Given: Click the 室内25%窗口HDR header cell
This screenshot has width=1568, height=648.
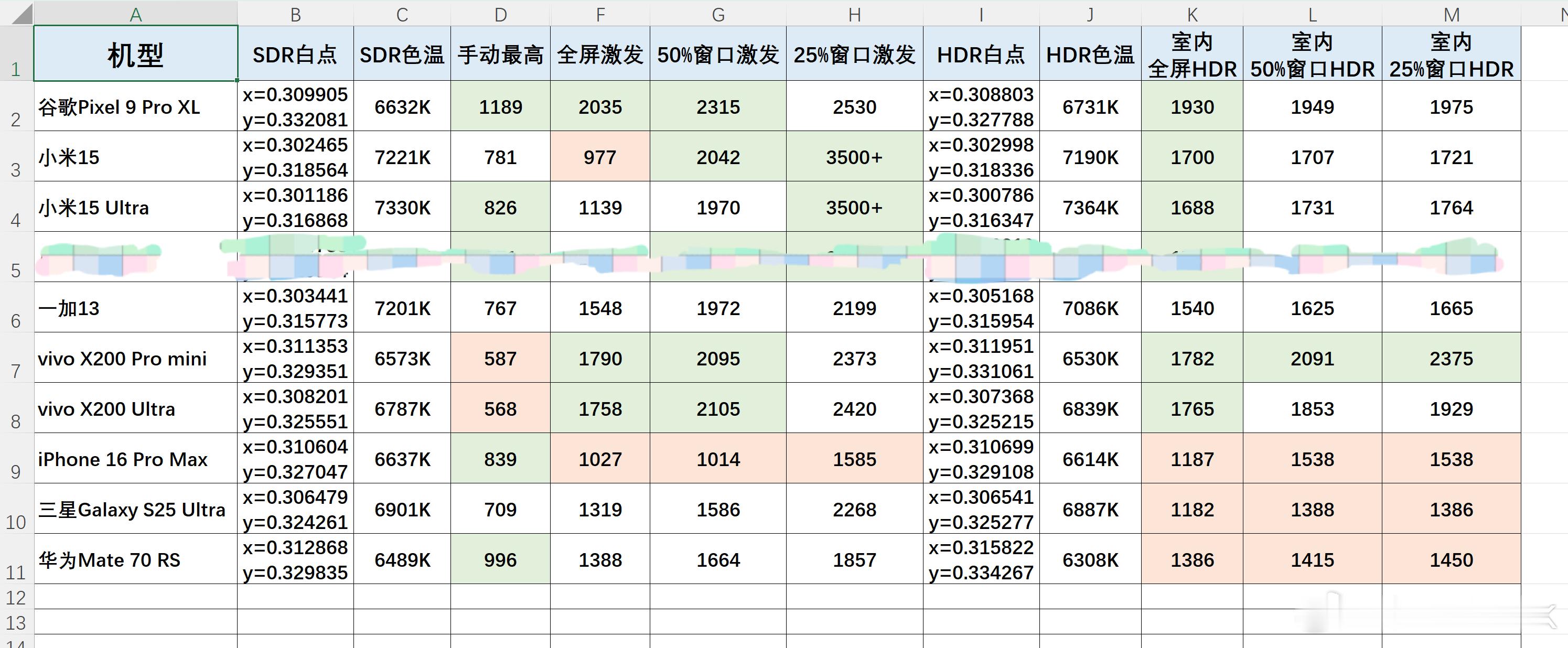Looking at the screenshot, I should [1451, 53].
